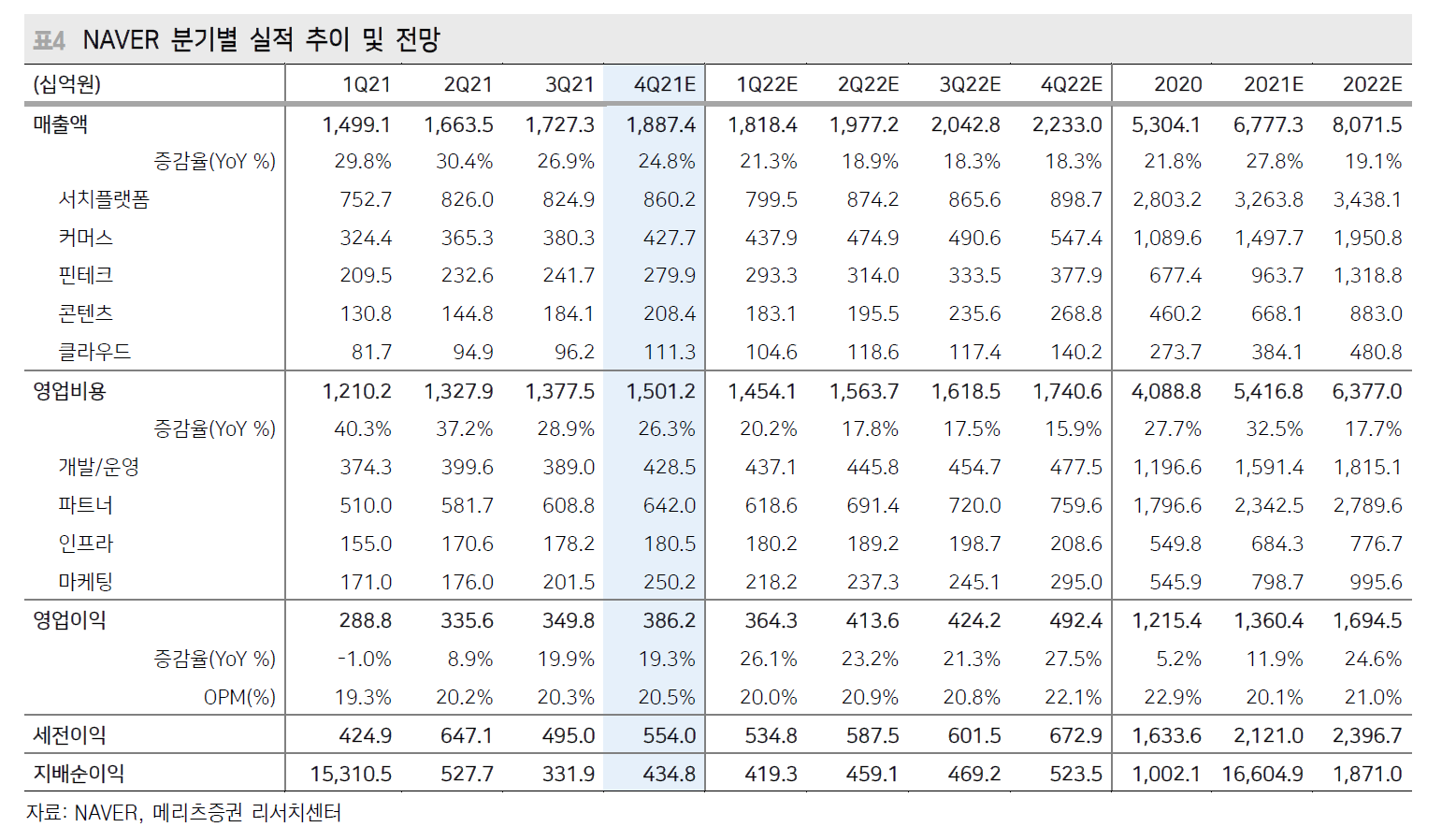Screen dimensions: 1456x827
Task: Click the '2Q22E' column header
Action: (x=868, y=84)
